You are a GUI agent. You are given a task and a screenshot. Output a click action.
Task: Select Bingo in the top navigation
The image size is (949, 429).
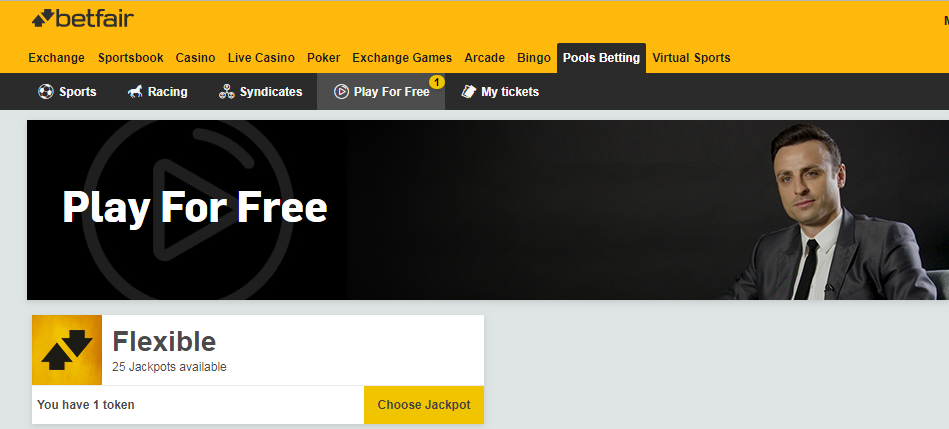534,58
